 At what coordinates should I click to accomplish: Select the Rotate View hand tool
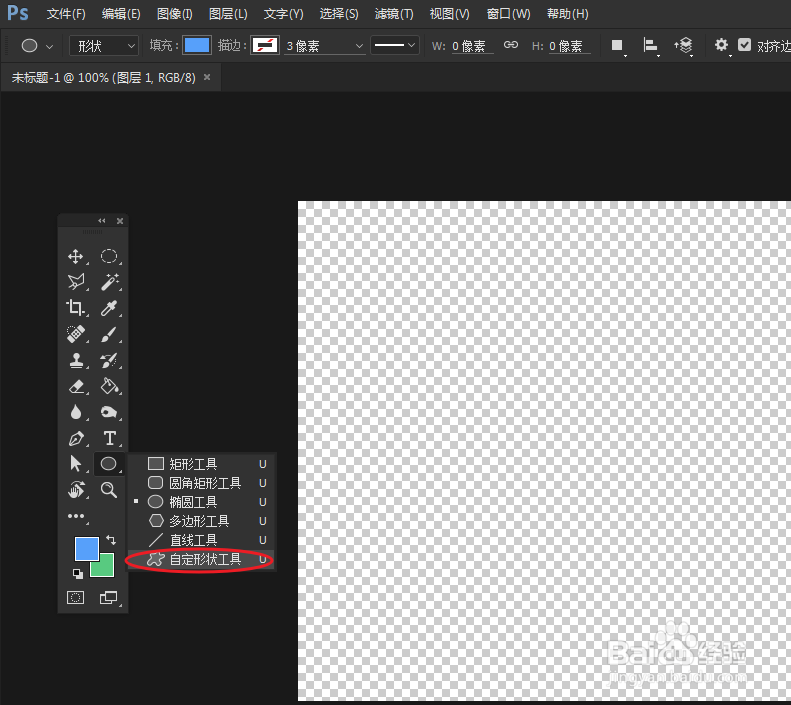(76, 490)
